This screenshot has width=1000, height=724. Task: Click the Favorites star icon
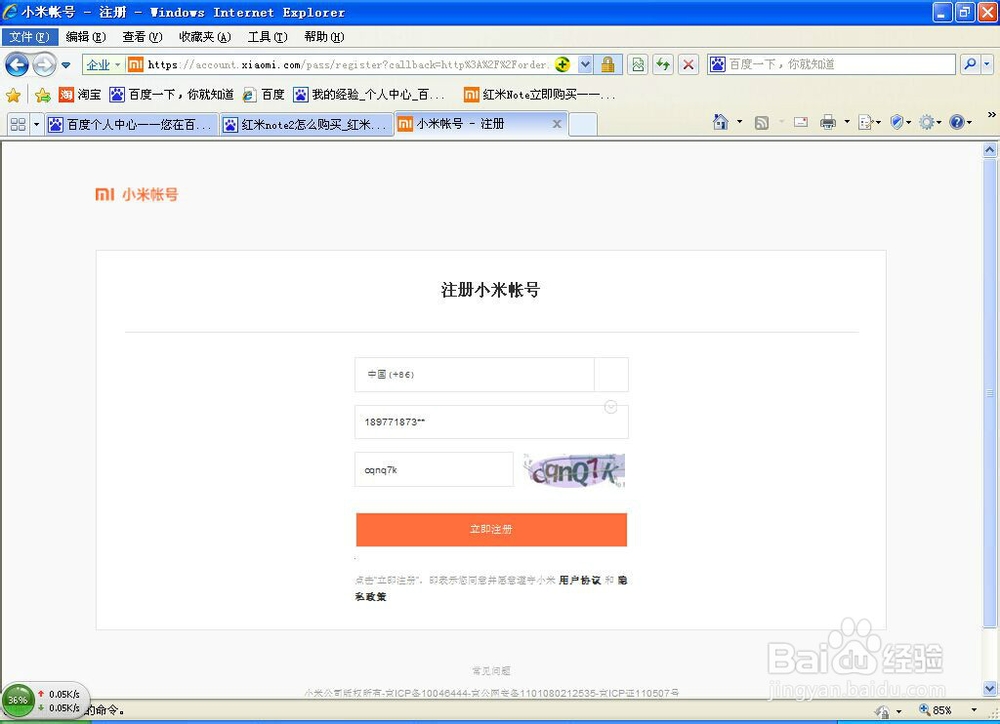tap(13, 95)
